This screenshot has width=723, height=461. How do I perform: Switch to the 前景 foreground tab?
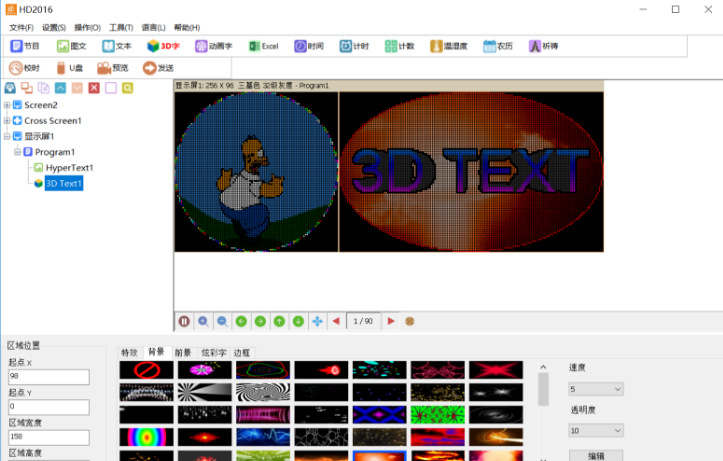(x=183, y=353)
